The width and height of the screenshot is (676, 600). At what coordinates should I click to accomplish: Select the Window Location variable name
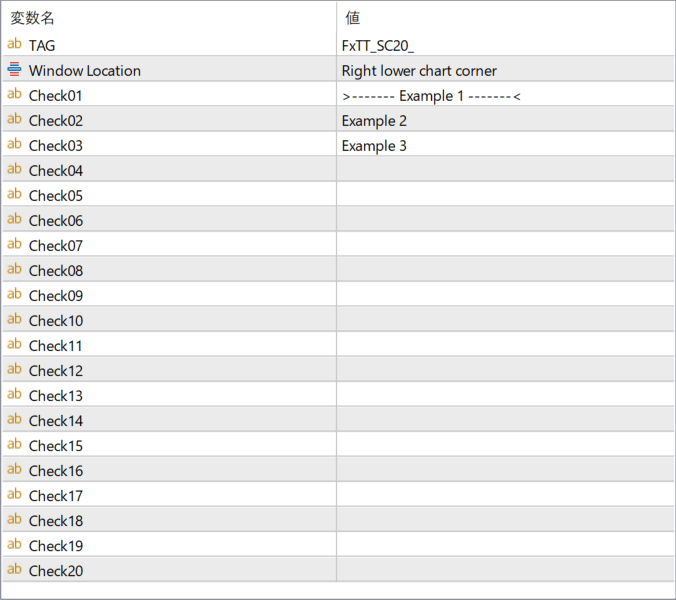pos(85,70)
